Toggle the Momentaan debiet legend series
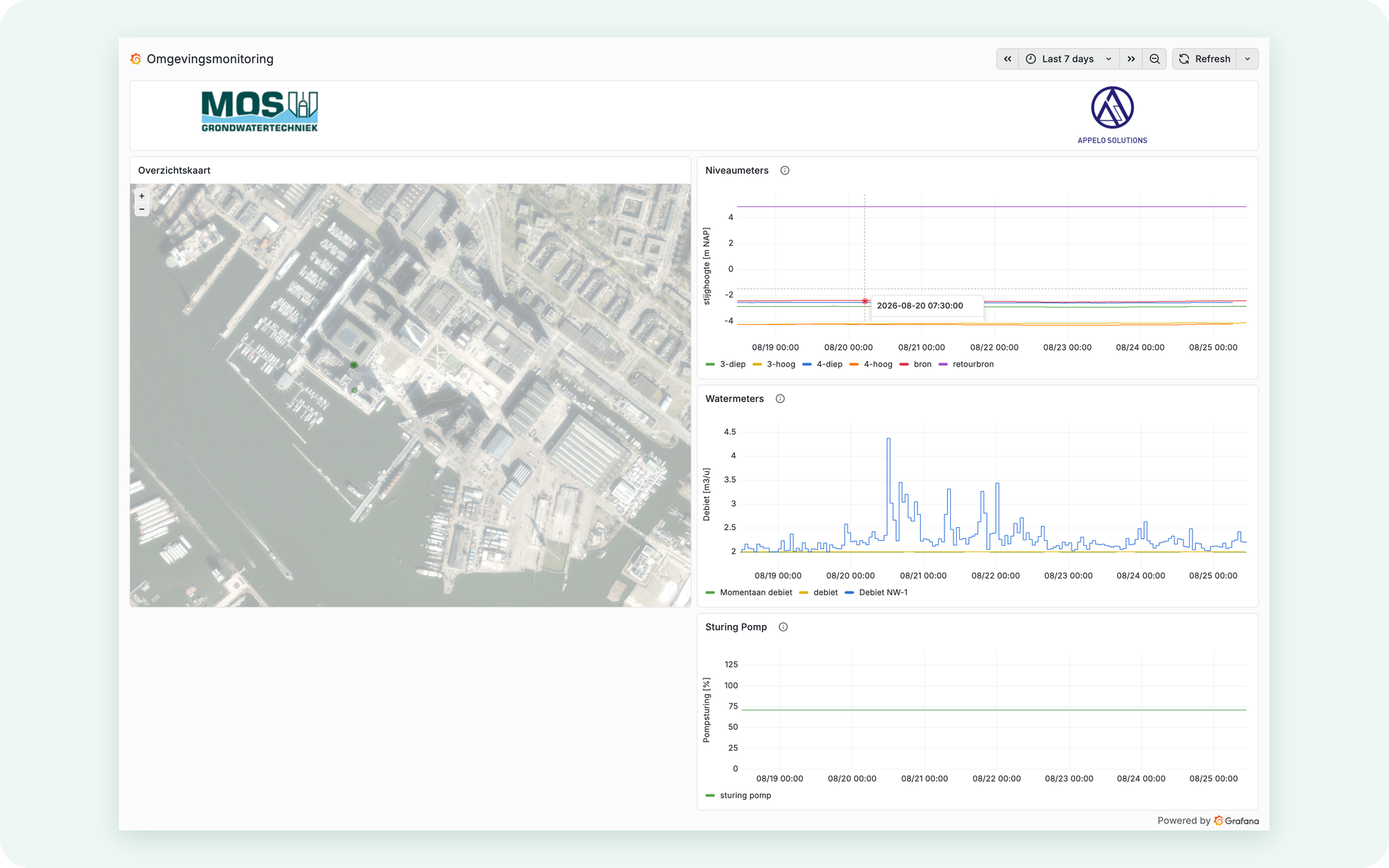 point(749,593)
